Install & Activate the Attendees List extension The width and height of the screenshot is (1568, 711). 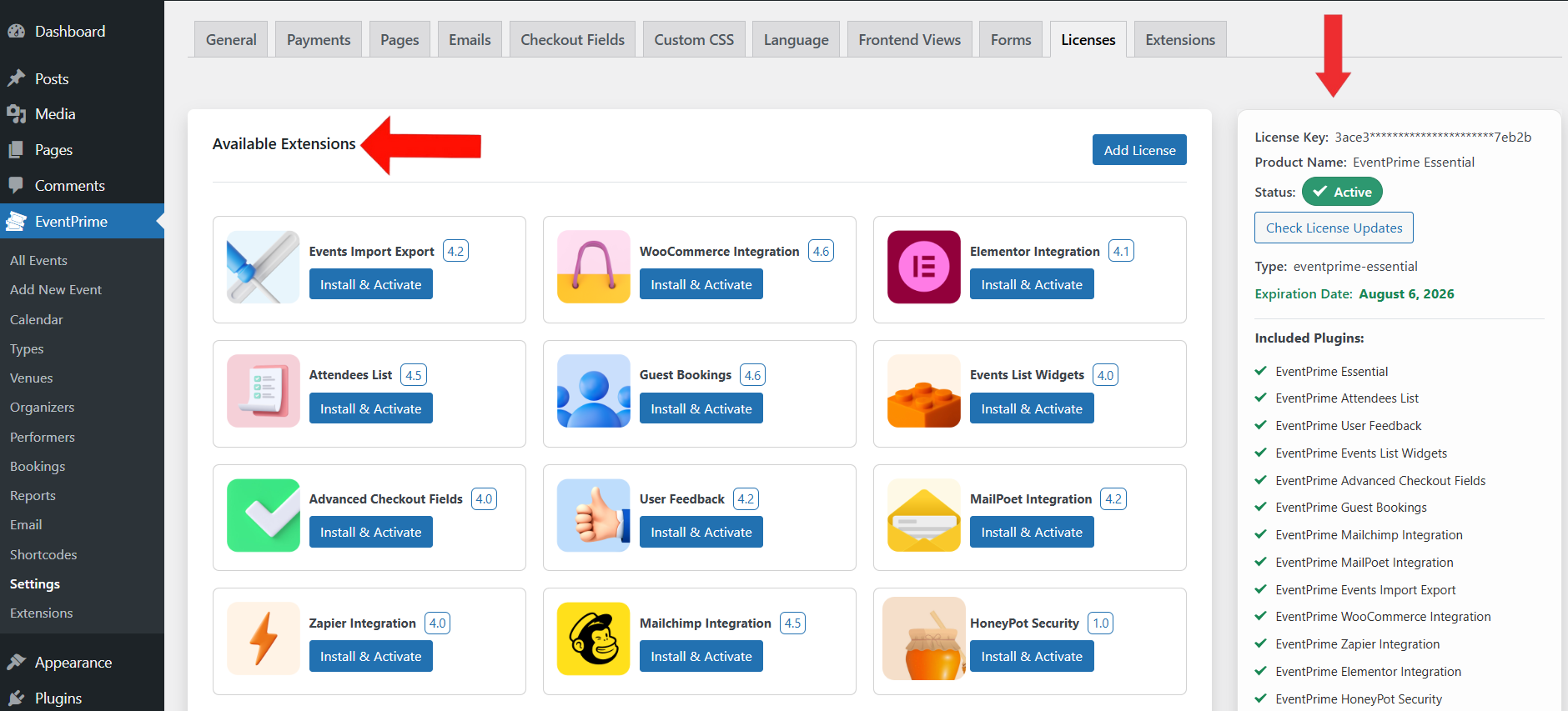click(x=370, y=408)
